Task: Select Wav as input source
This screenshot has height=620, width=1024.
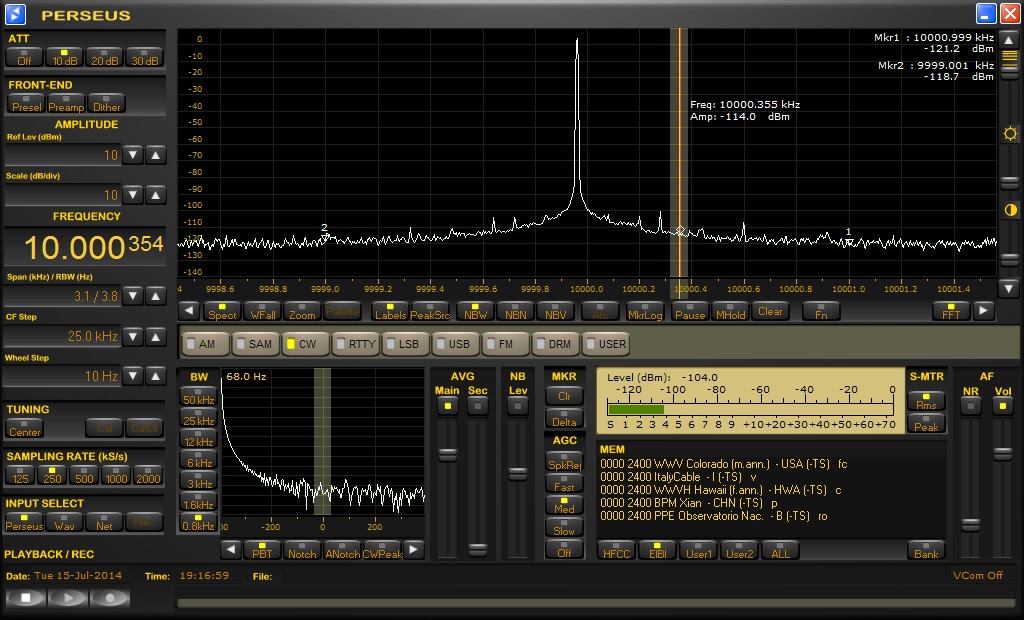Action: 64,522
